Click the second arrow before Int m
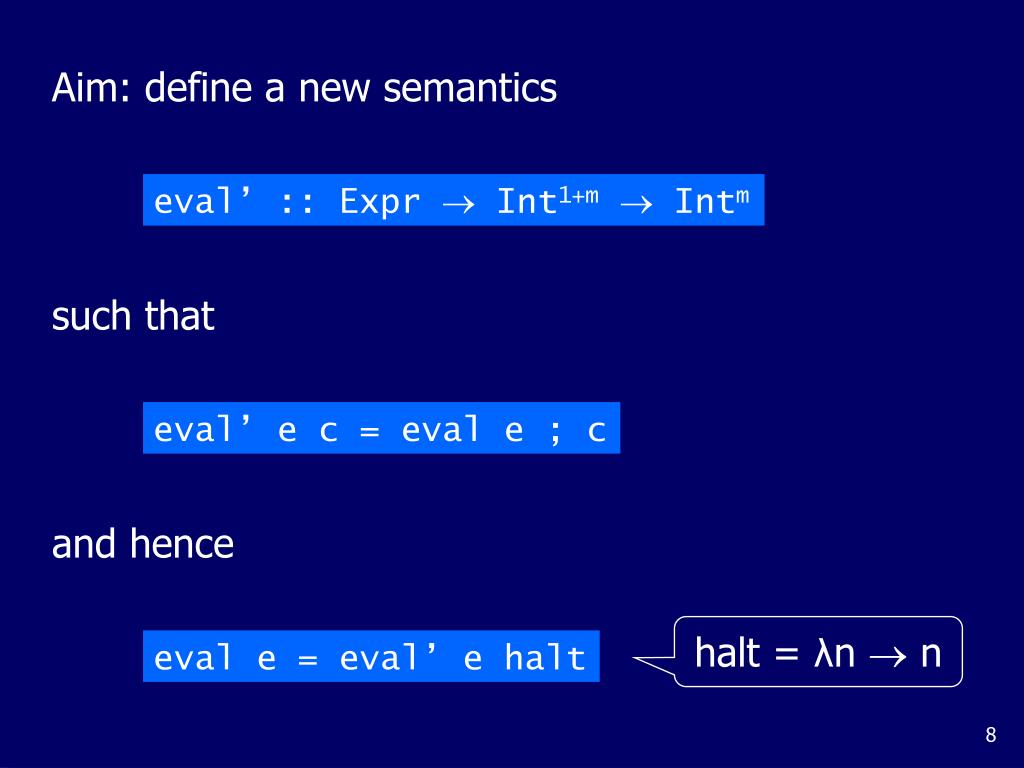Image resolution: width=1024 pixels, height=768 pixels. point(636,204)
